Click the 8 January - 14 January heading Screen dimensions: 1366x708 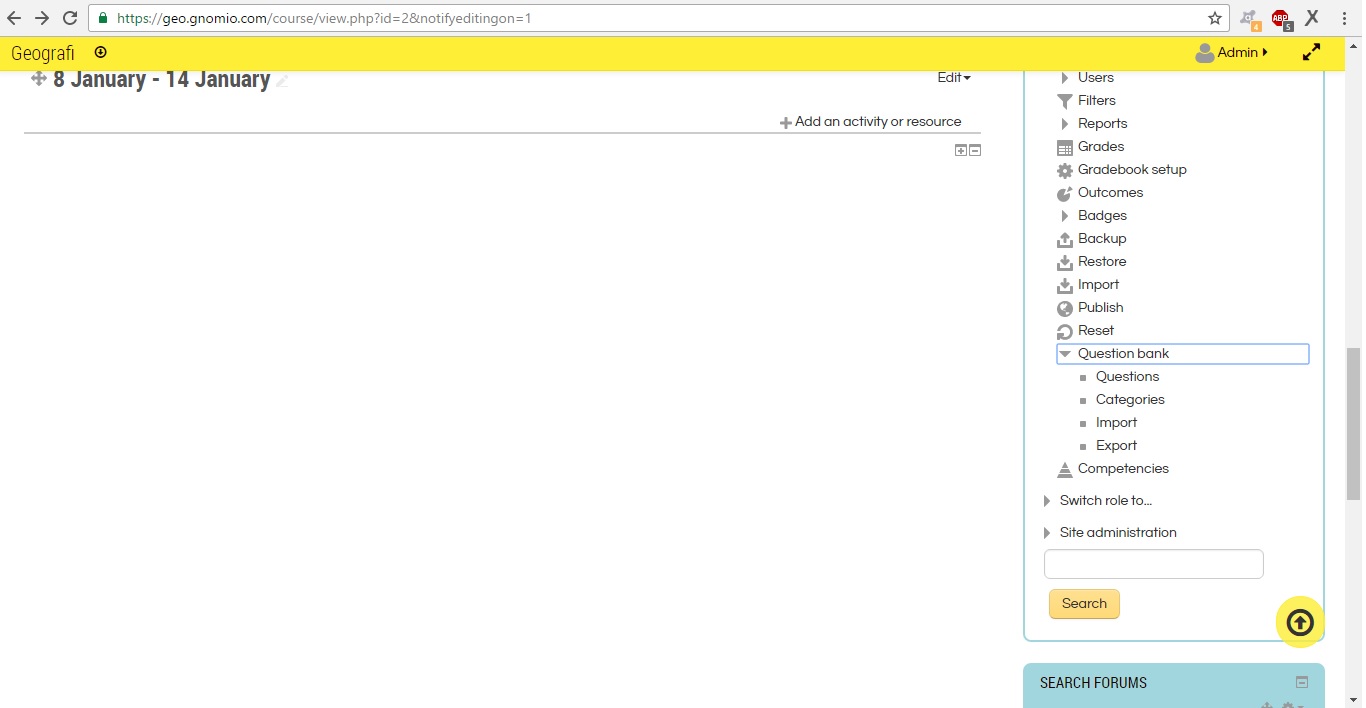tap(162, 80)
